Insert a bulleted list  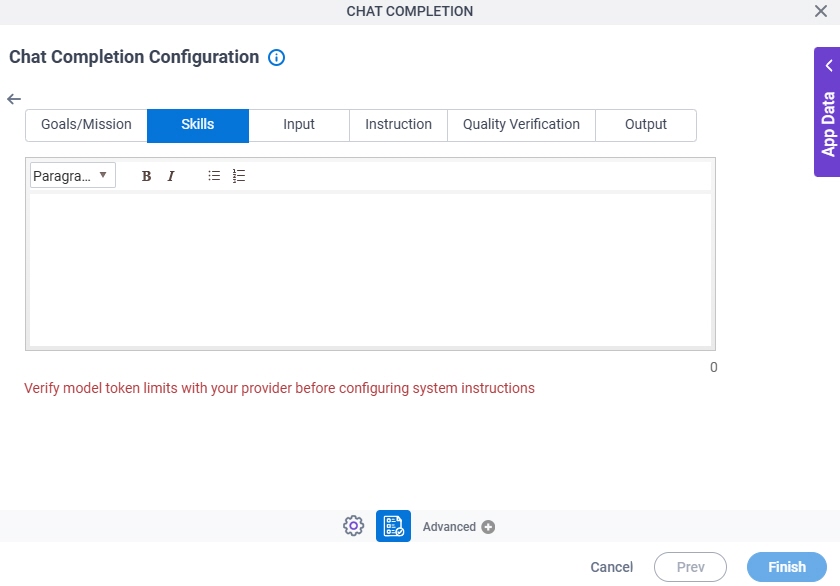coord(214,176)
